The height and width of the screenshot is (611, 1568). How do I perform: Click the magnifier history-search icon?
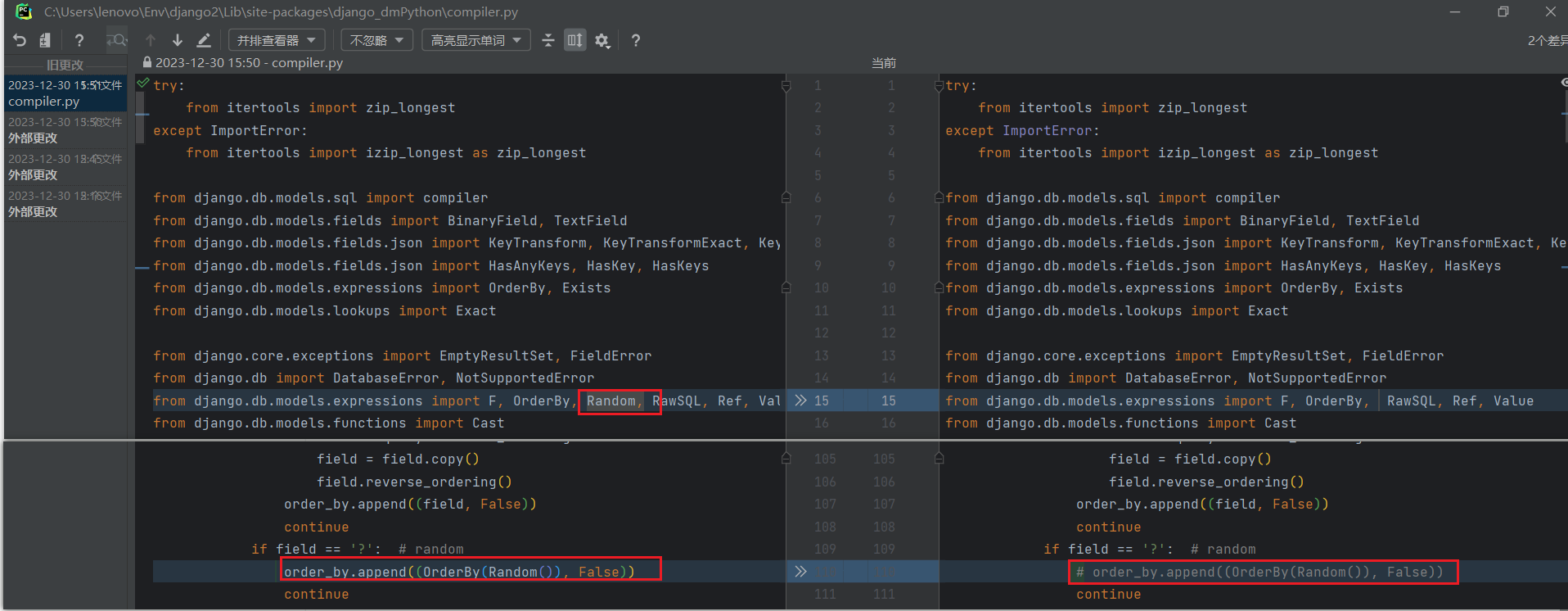117,40
